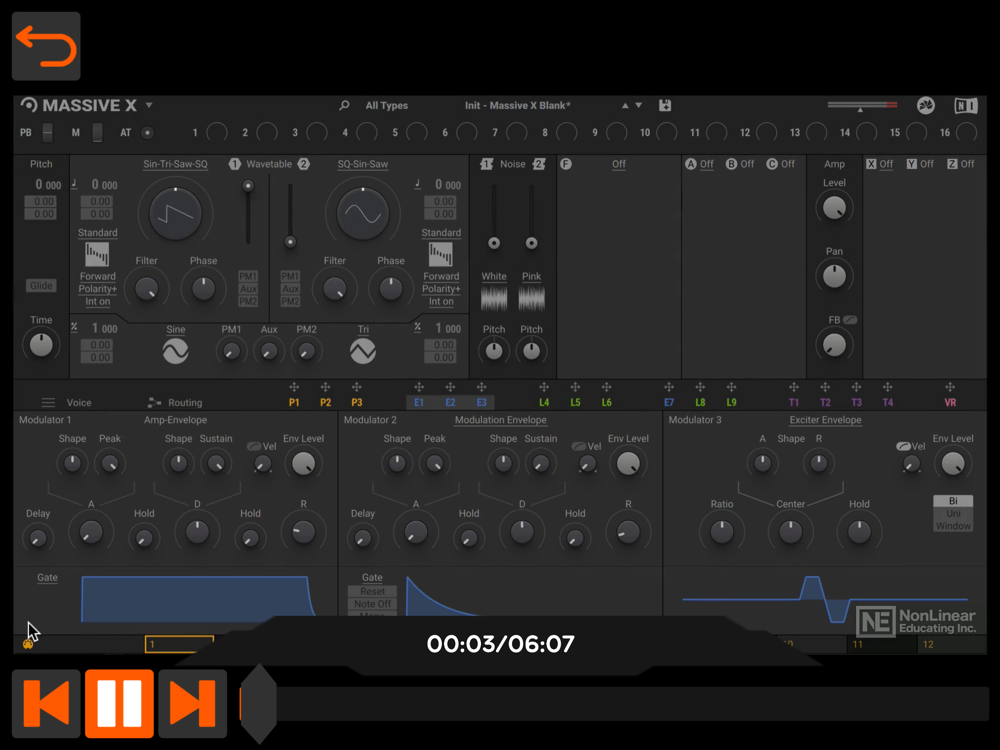
Task: Grab the T1 modulation drag handle
Action: point(794,387)
